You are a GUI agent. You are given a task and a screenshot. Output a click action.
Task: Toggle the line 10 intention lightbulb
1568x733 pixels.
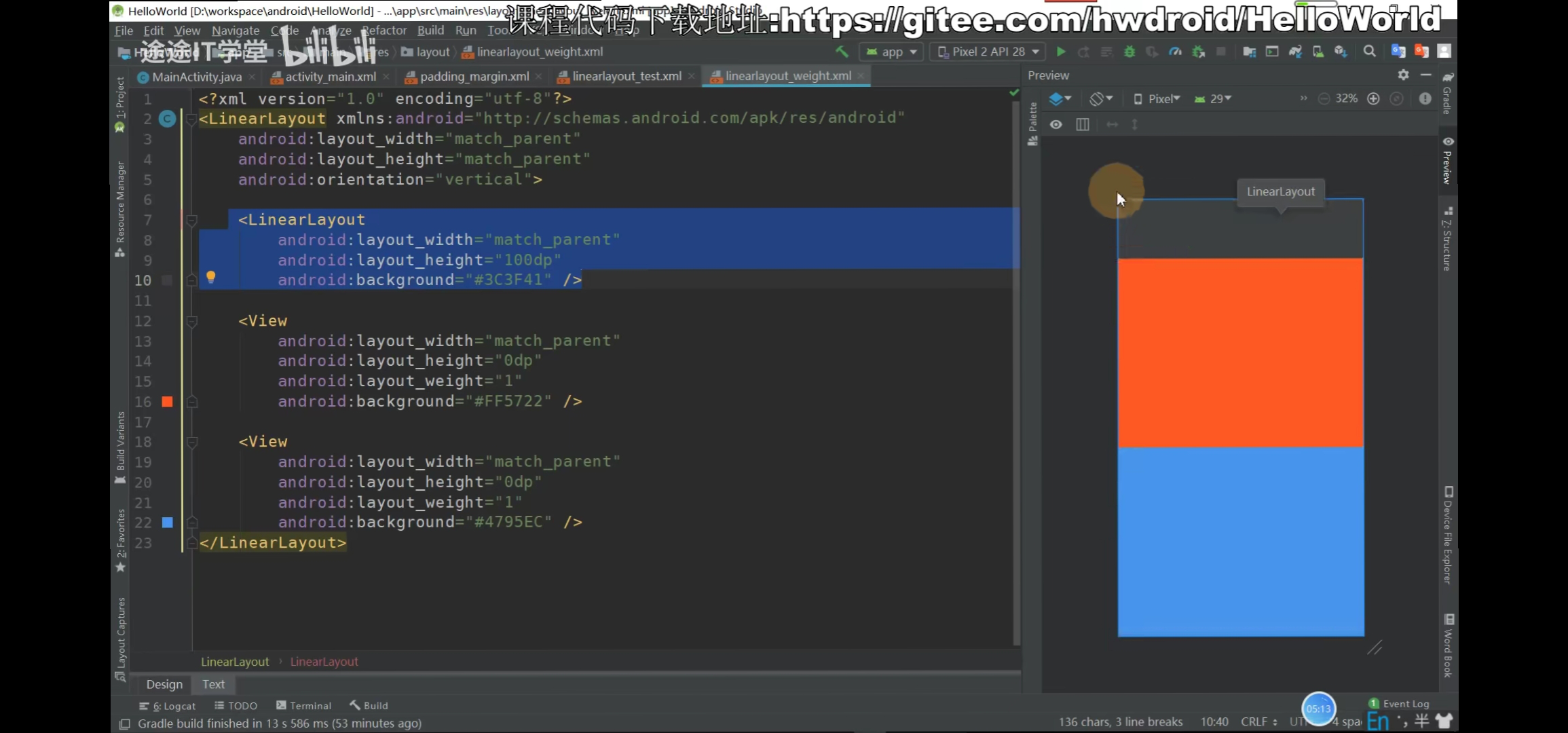[211, 277]
